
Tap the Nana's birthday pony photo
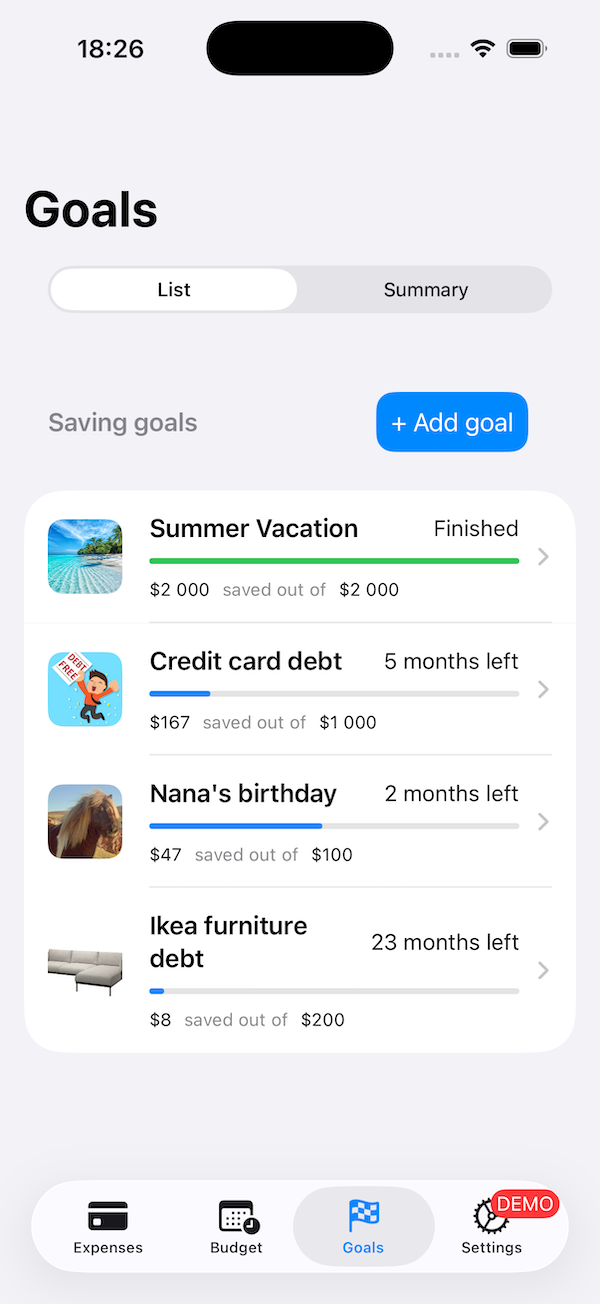[x=85, y=821]
